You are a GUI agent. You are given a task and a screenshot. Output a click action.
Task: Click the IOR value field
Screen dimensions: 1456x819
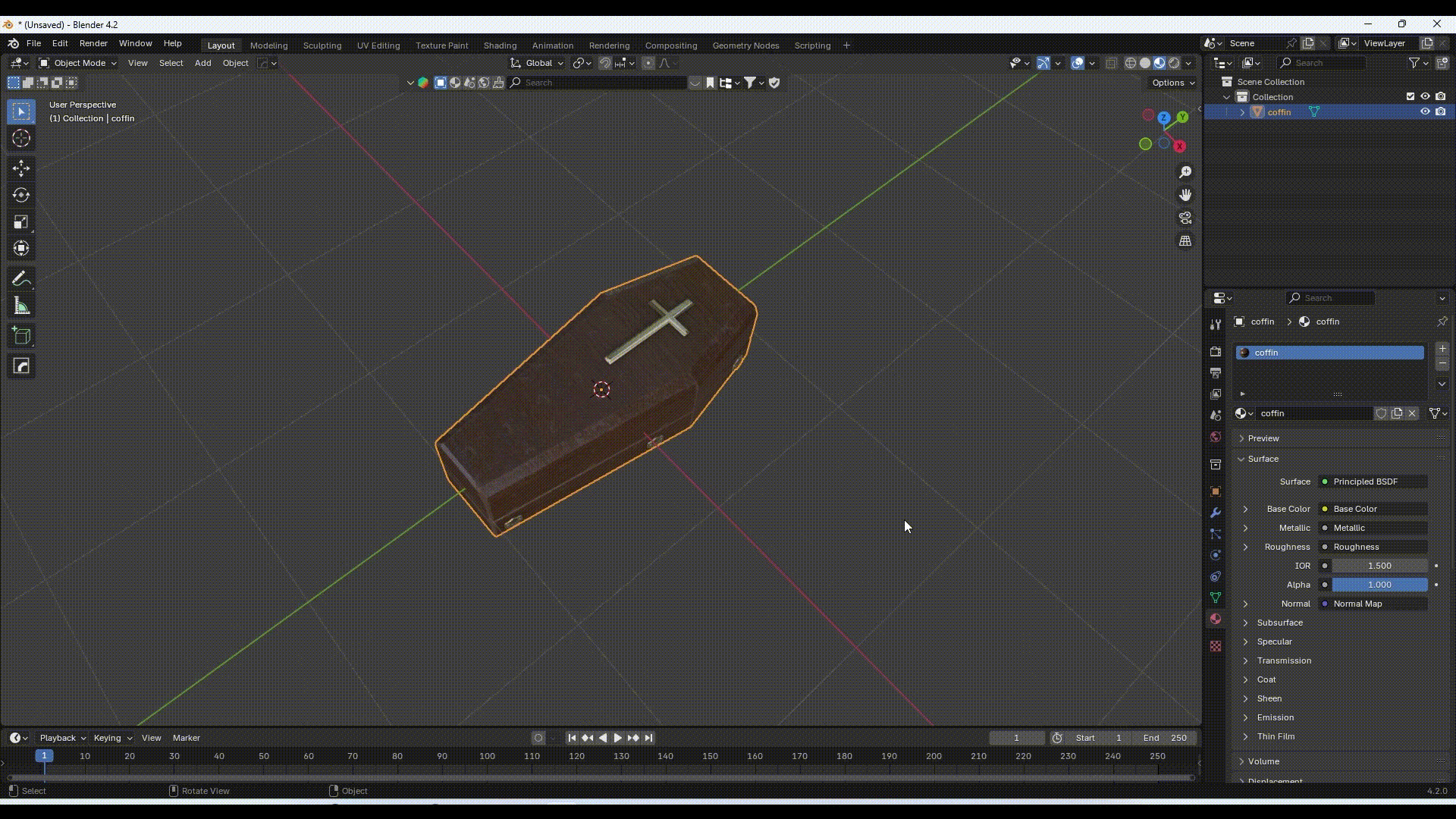coord(1379,566)
